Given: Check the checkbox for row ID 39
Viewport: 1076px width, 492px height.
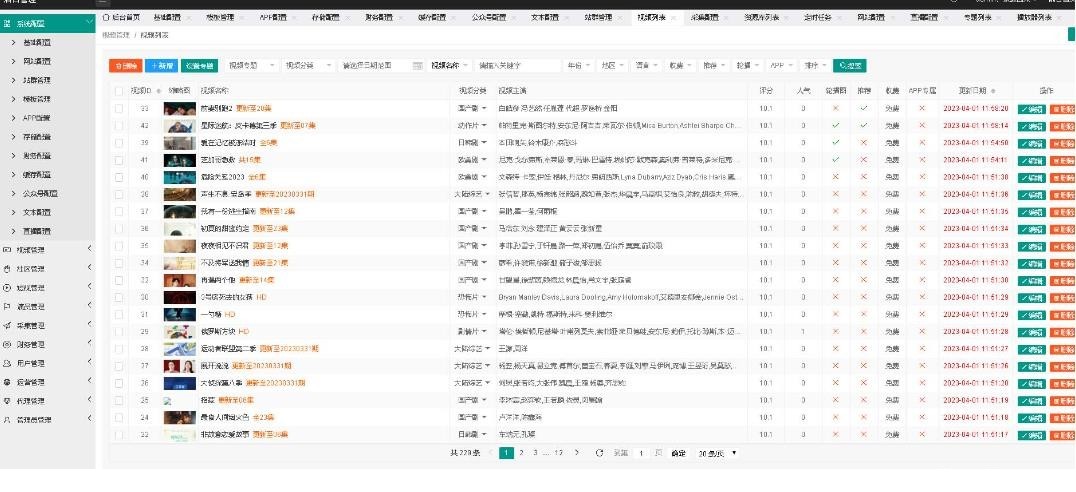Looking at the screenshot, I should (x=119, y=143).
